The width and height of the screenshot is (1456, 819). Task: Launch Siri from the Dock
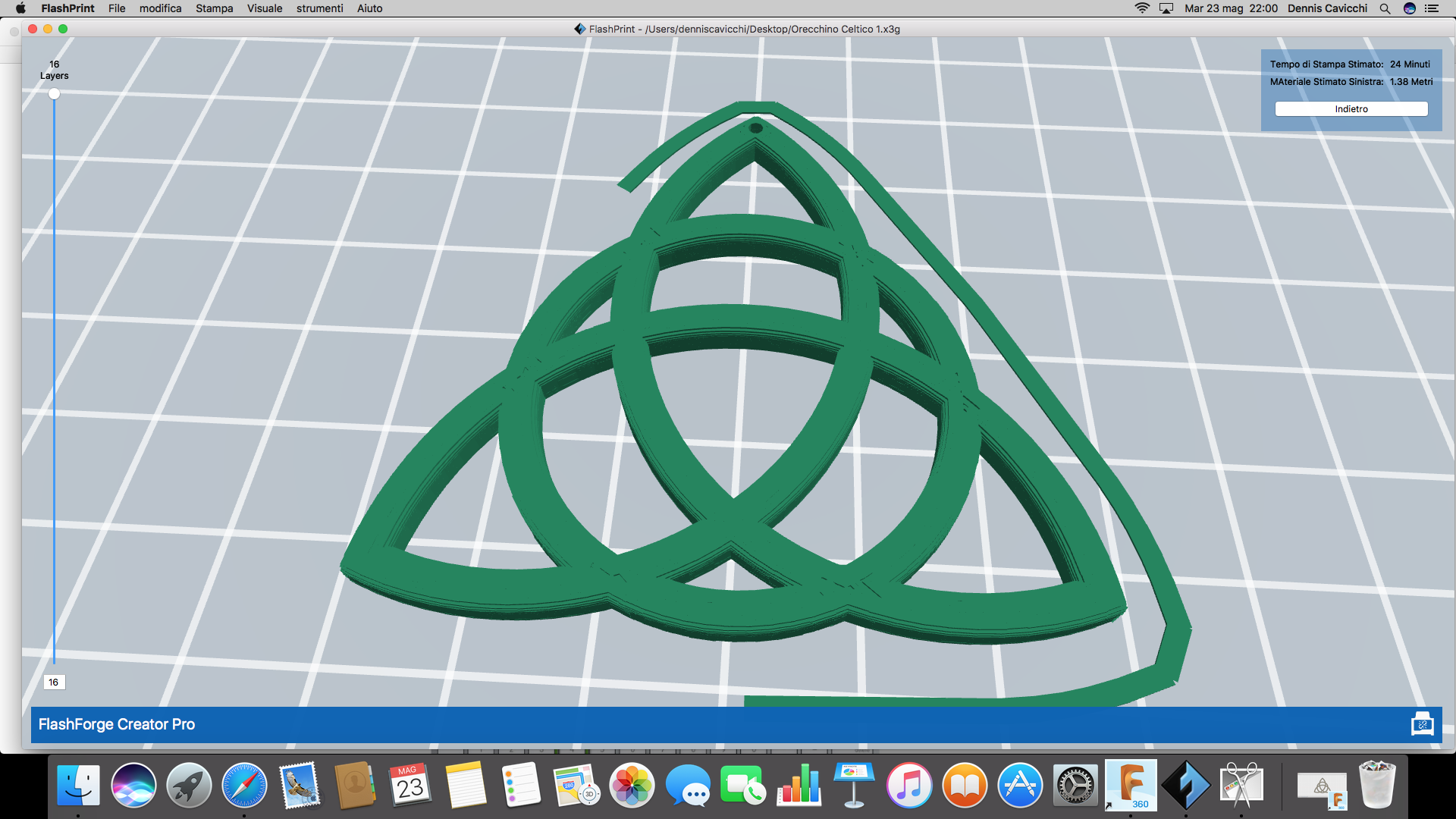(133, 786)
